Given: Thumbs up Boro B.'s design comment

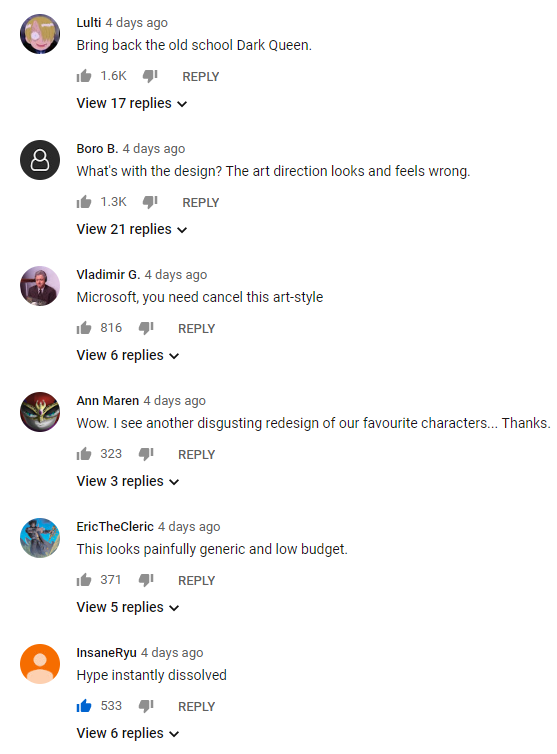Looking at the screenshot, I should point(84,202).
